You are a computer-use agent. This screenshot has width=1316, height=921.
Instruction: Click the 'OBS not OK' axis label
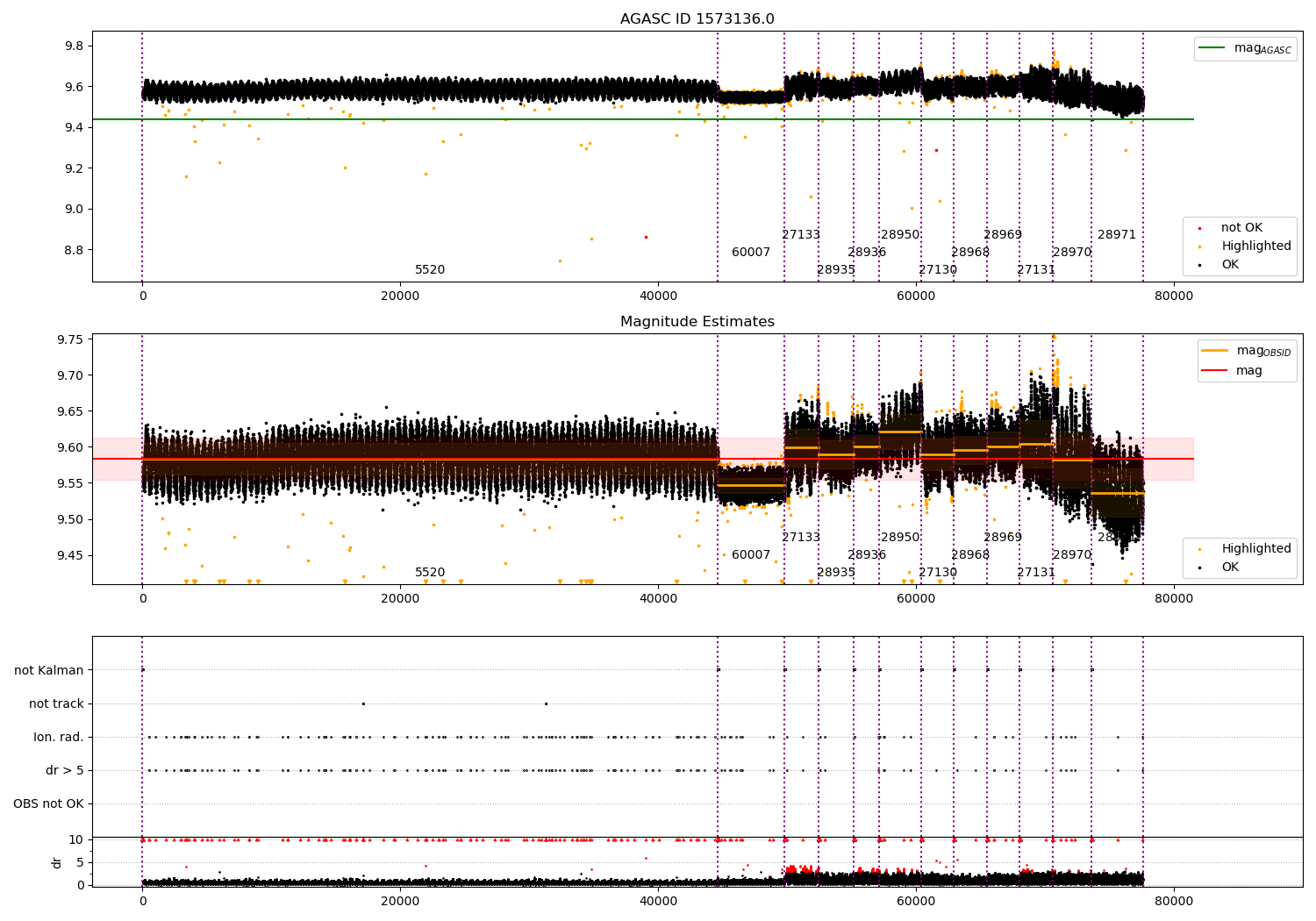(x=48, y=804)
